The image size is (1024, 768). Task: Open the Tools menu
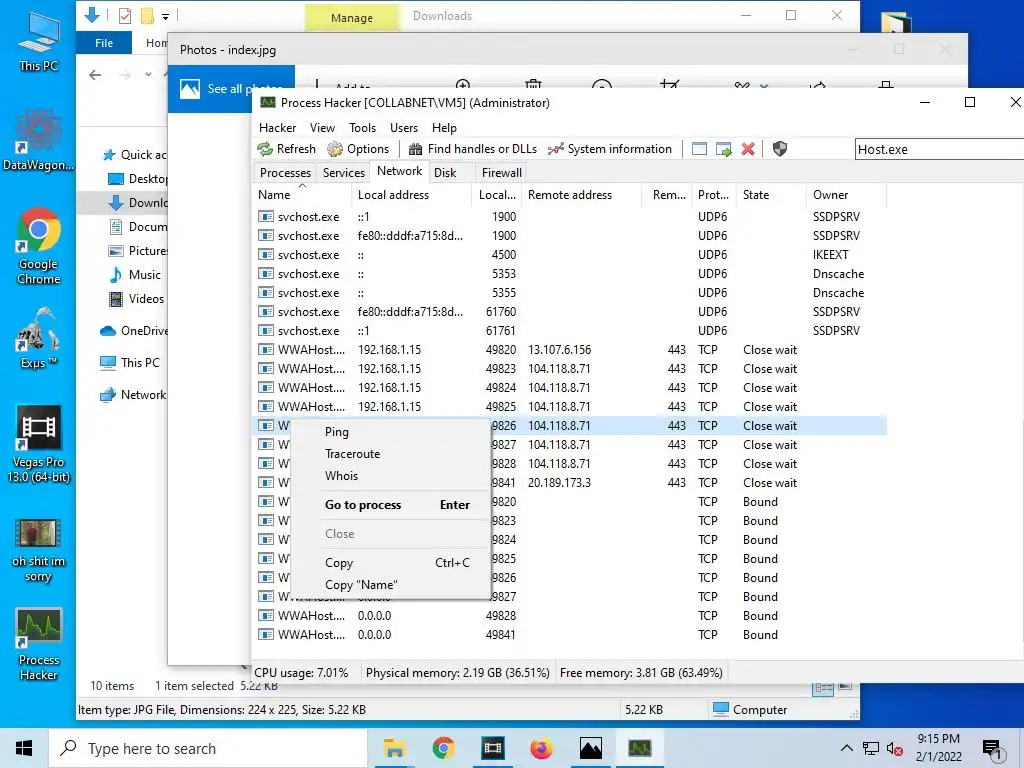click(362, 128)
